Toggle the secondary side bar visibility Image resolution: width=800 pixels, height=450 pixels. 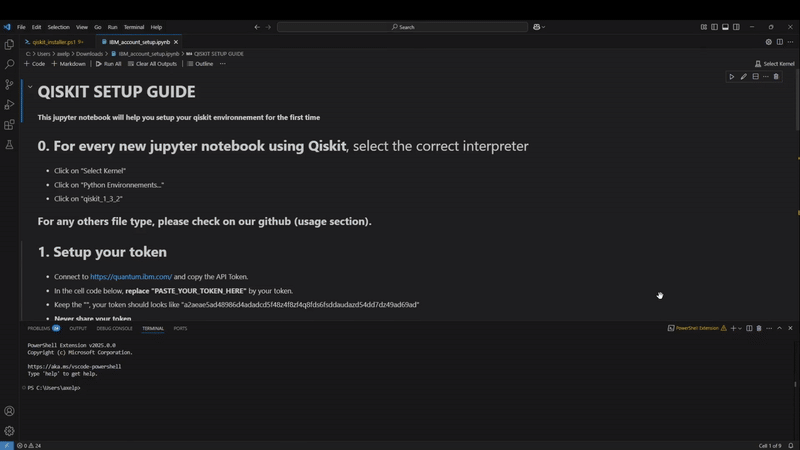pyautogui.click(x=736, y=27)
